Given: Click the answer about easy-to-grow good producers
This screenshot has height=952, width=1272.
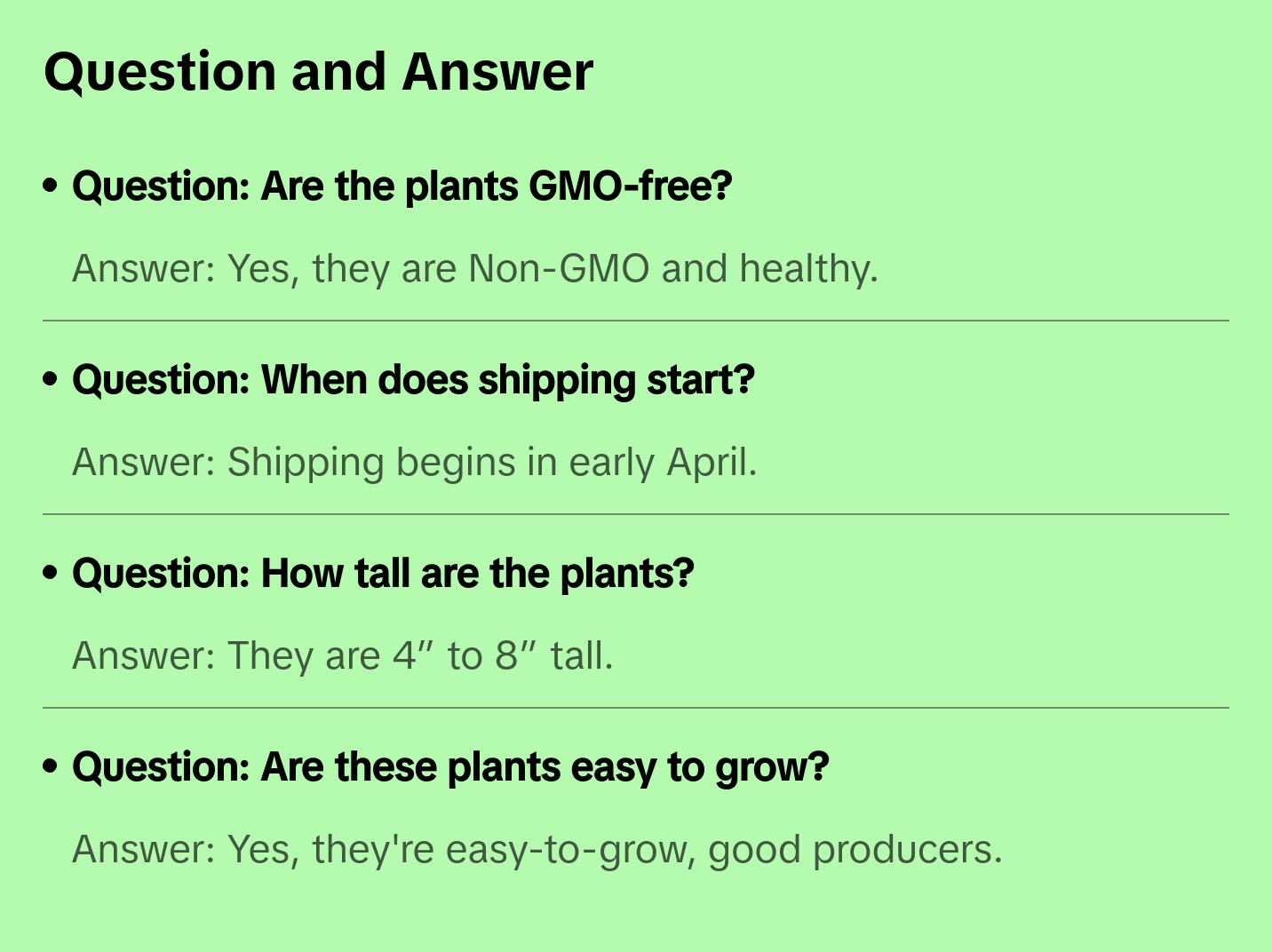Looking at the screenshot, I should click(537, 849).
